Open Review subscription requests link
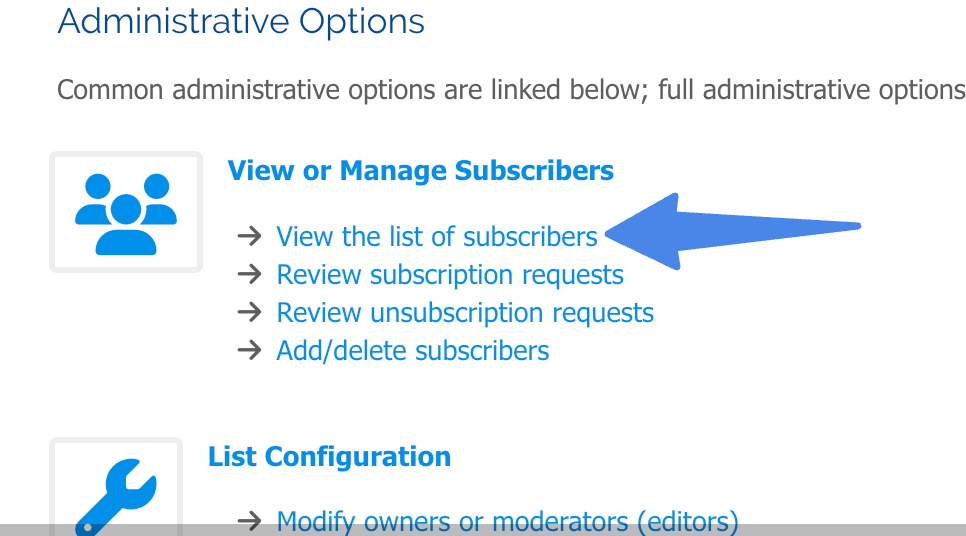Viewport: 966px width, 536px height. (450, 275)
